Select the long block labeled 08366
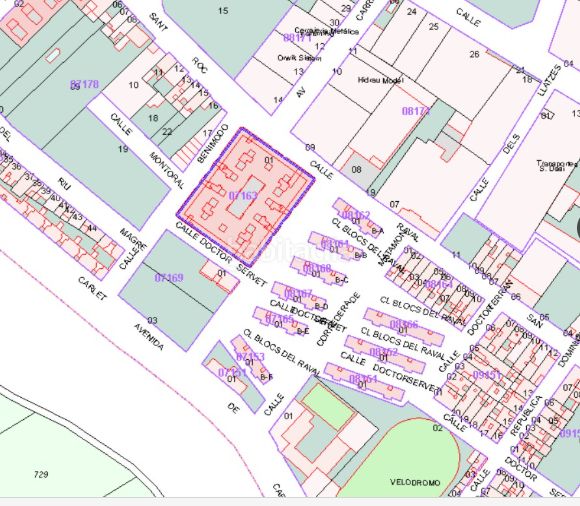580x506 pixels. (x=404, y=327)
